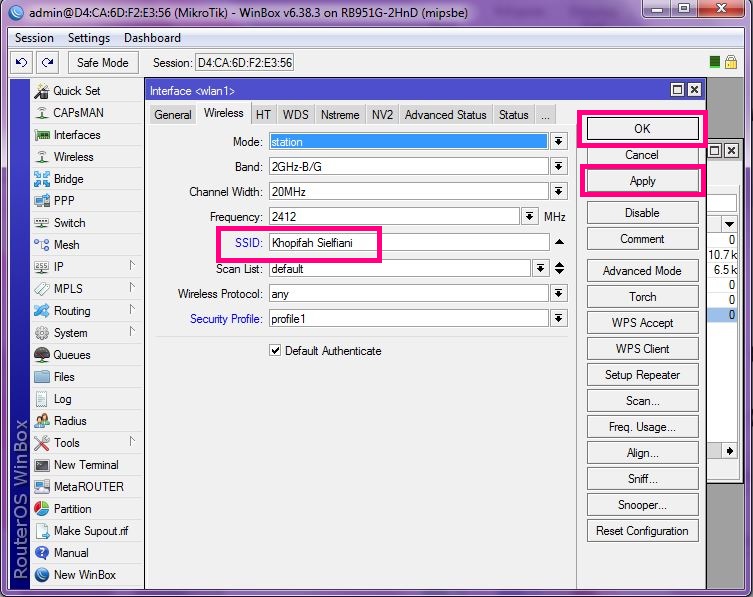Open Log viewer
Image resolution: width=753 pixels, height=597 pixels.
(x=86, y=399)
